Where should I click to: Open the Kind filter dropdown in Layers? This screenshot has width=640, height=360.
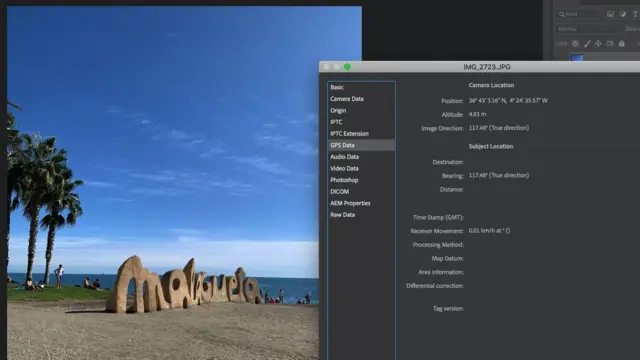[578, 14]
